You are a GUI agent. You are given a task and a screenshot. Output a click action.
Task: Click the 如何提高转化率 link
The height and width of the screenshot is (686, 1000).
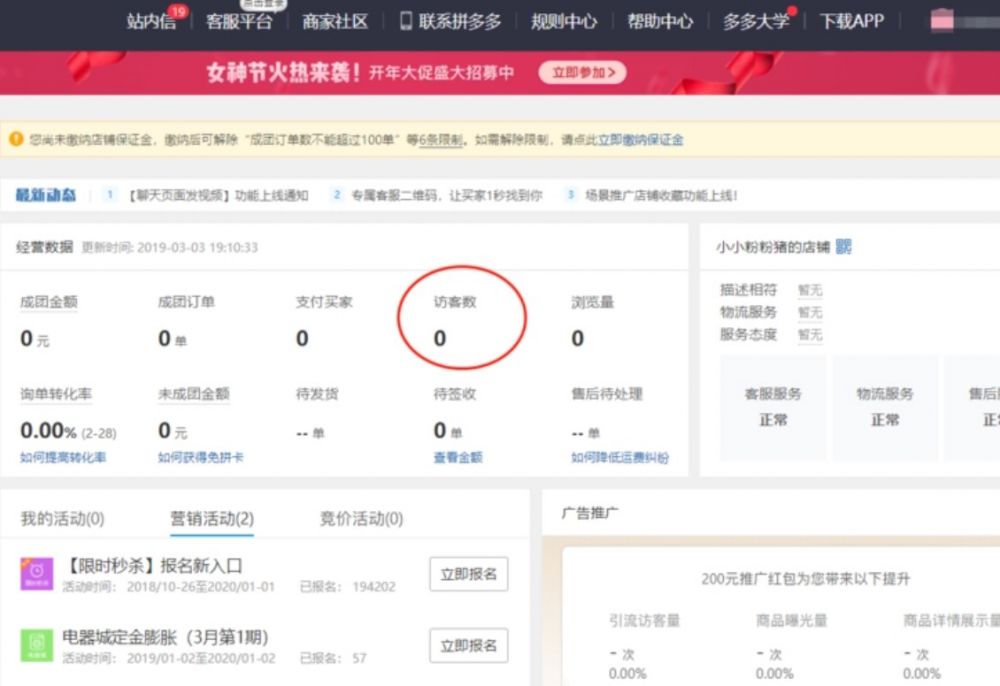(63, 457)
